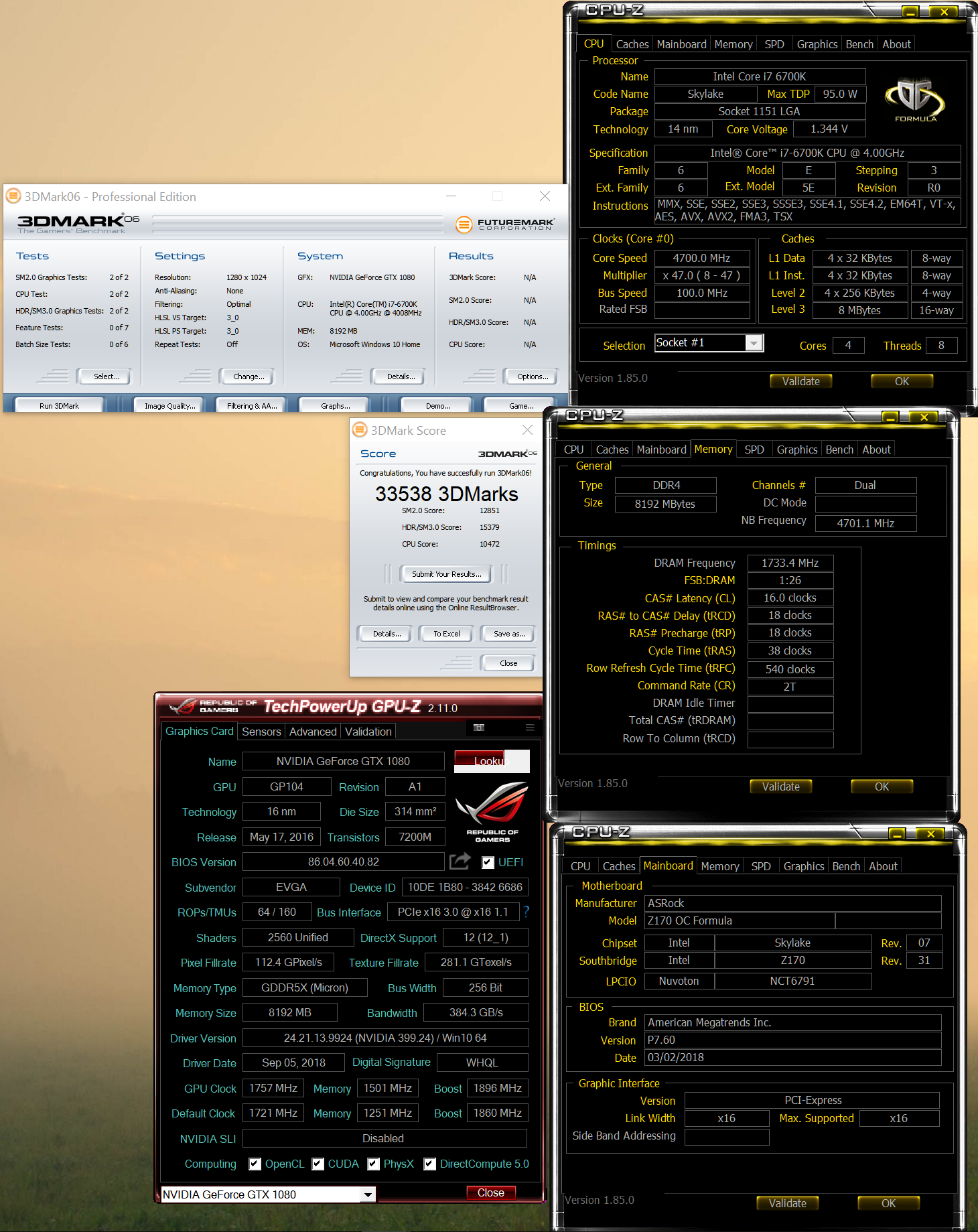
Task: Click the DRAM Frequency 1733.4 MHz value
Action: [x=790, y=563]
